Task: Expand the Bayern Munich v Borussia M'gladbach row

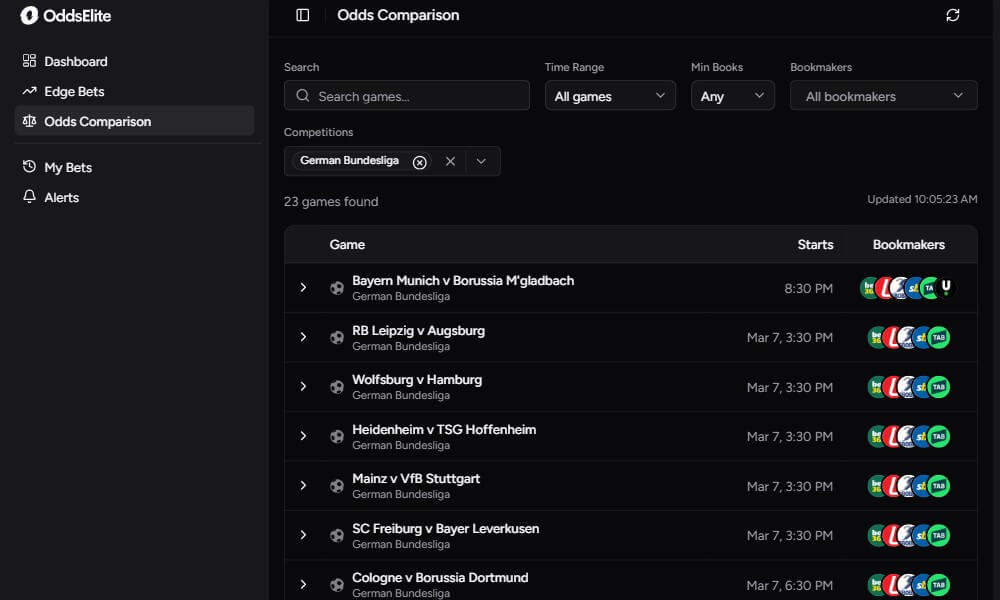Action: coord(303,287)
